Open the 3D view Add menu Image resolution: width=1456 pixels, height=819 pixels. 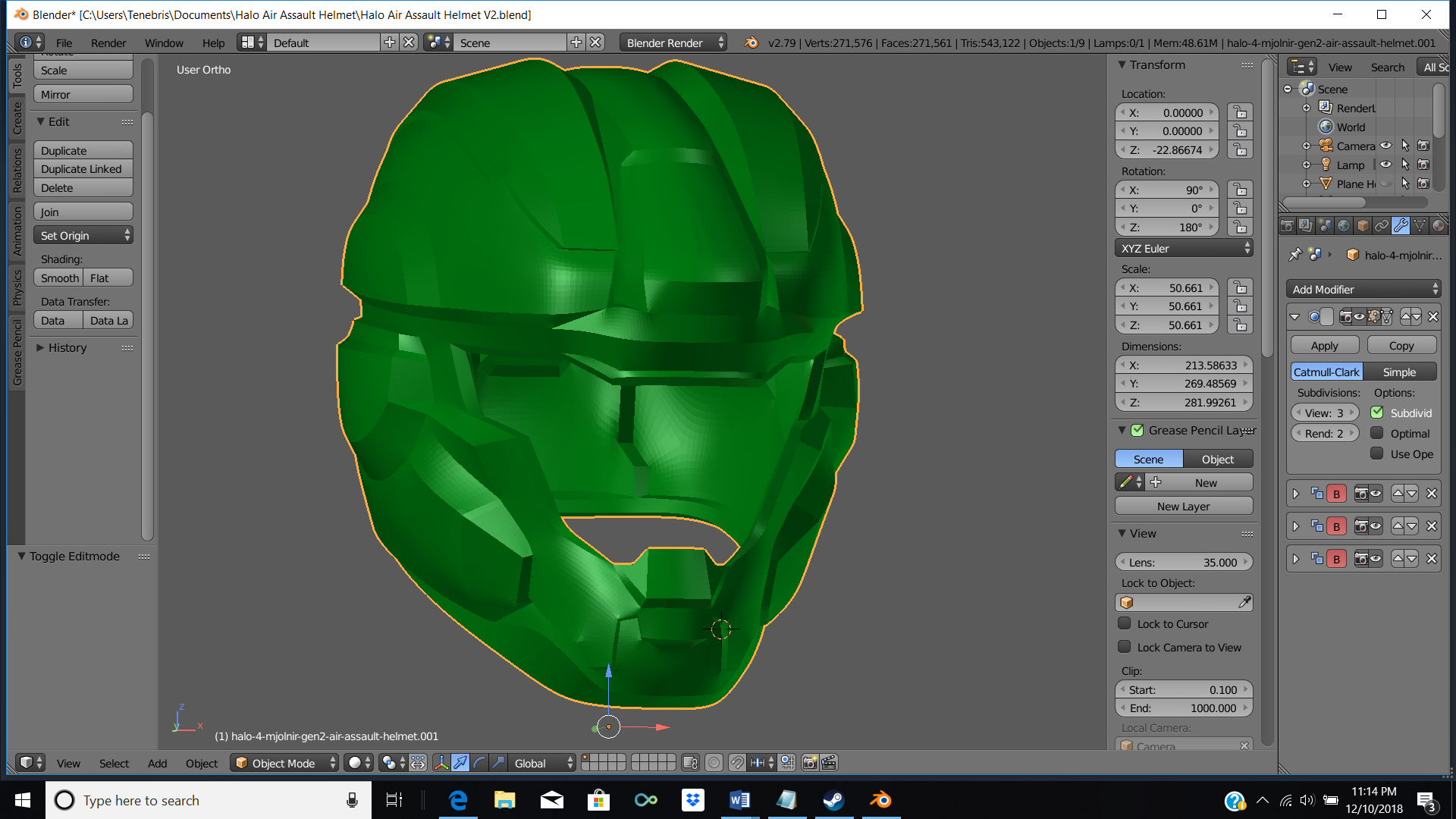tap(157, 763)
